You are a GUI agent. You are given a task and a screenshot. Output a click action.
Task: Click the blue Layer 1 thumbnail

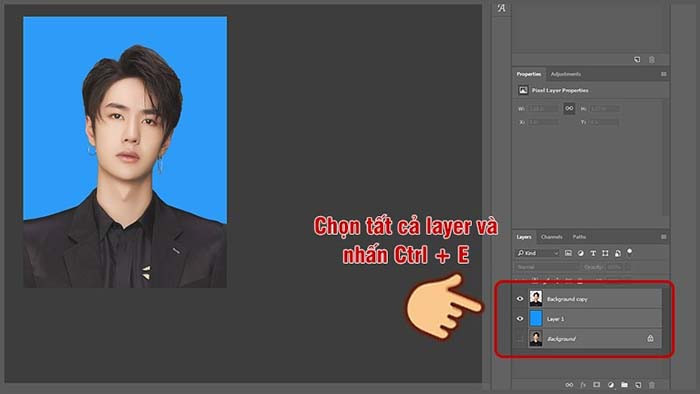[x=536, y=319]
